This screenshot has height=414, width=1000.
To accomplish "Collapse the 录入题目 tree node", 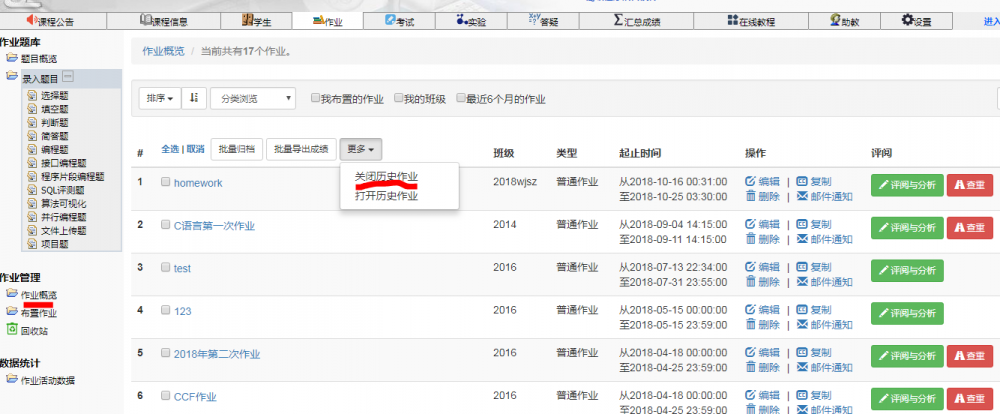I will coord(68,78).
